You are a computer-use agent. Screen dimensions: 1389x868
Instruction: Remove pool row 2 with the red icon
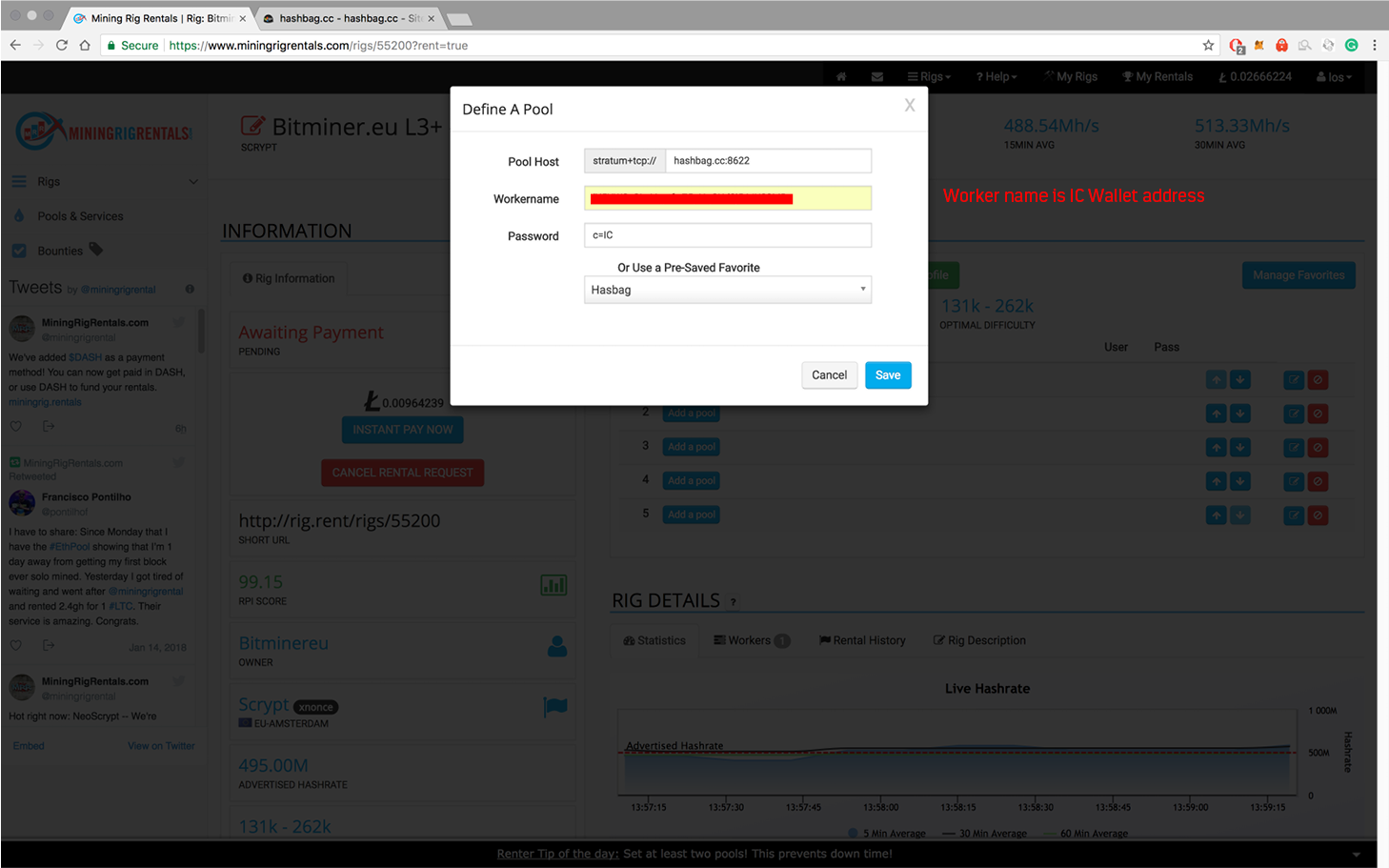tap(1318, 414)
